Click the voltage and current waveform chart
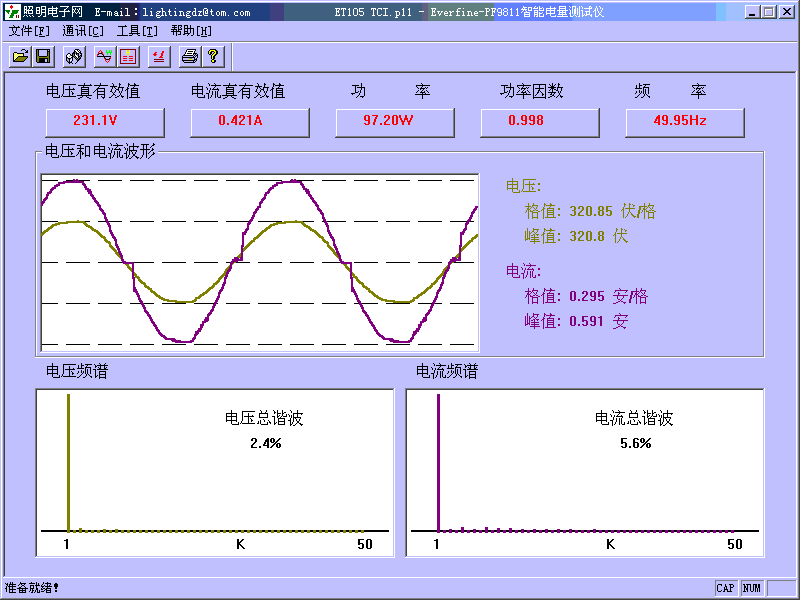 pyautogui.click(x=259, y=263)
